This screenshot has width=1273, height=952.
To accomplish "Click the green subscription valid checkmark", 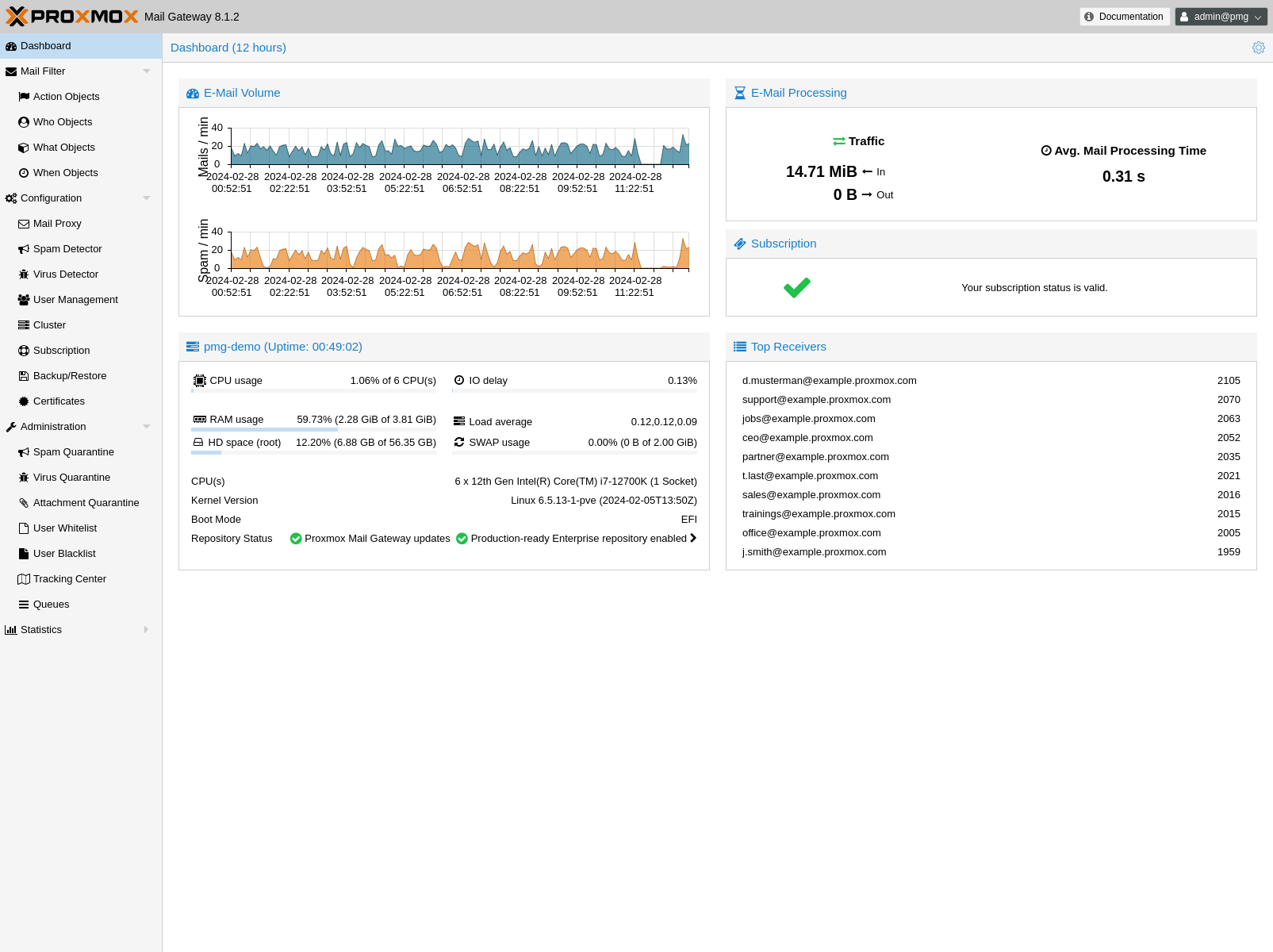I will [x=796, y=288].
